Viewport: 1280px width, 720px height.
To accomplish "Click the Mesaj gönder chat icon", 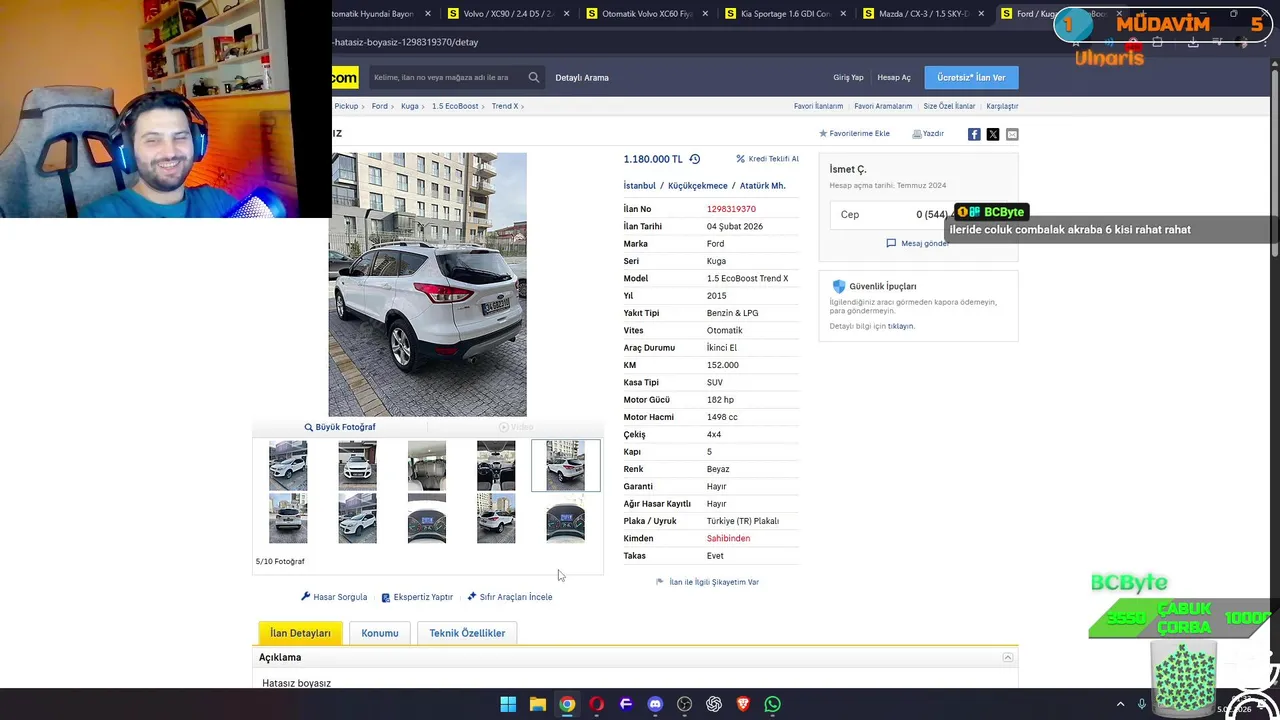I will pyautogui.click(x=891, y=243).
